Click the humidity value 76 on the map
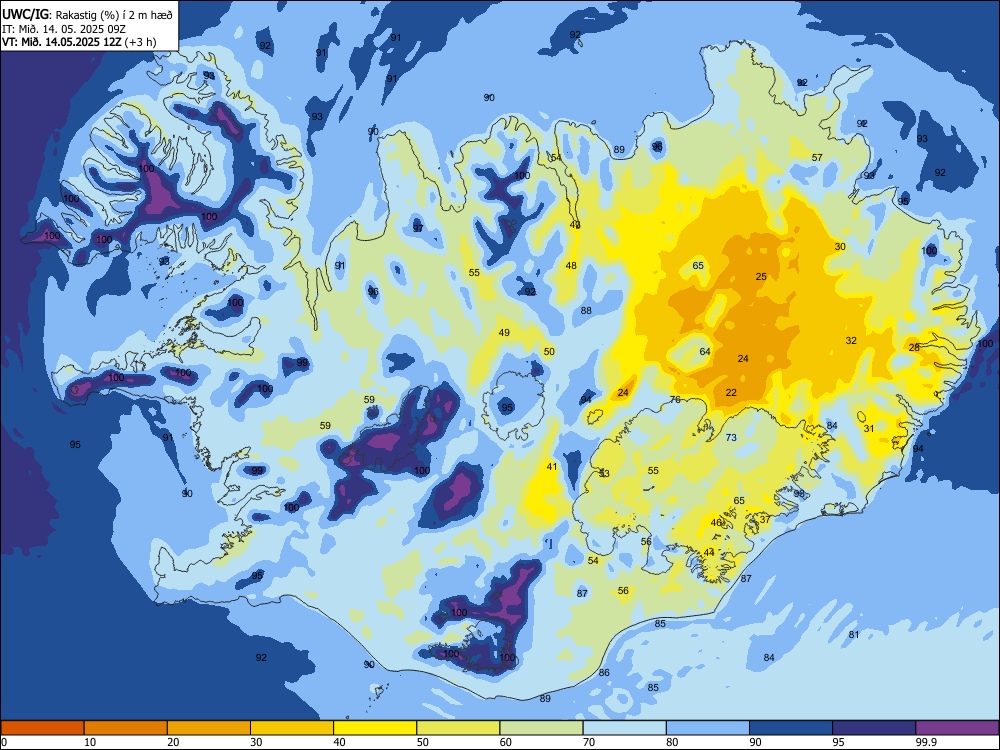 tap(675, 399)
